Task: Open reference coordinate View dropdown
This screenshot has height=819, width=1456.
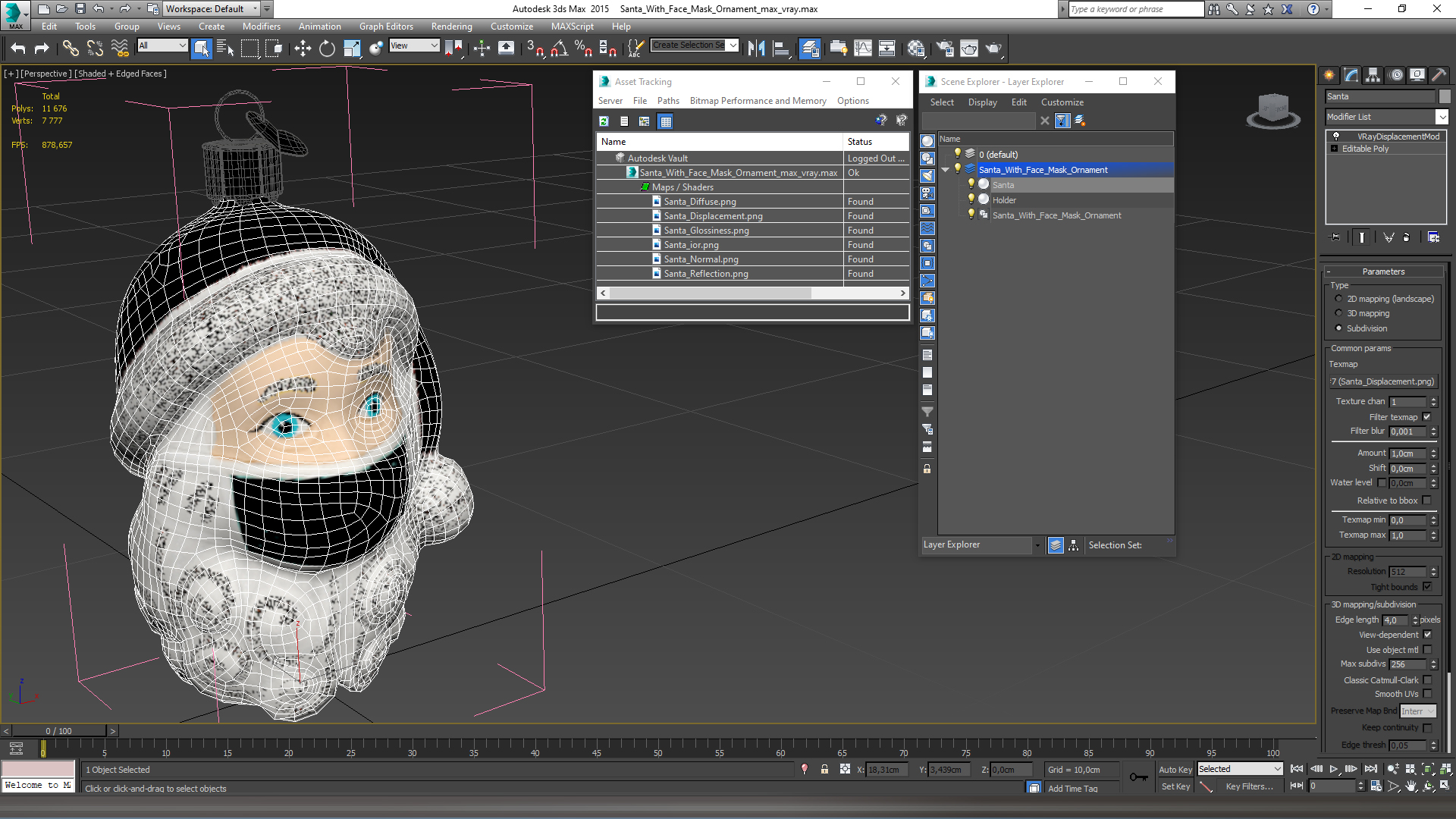Action: [x=414, y=45]
